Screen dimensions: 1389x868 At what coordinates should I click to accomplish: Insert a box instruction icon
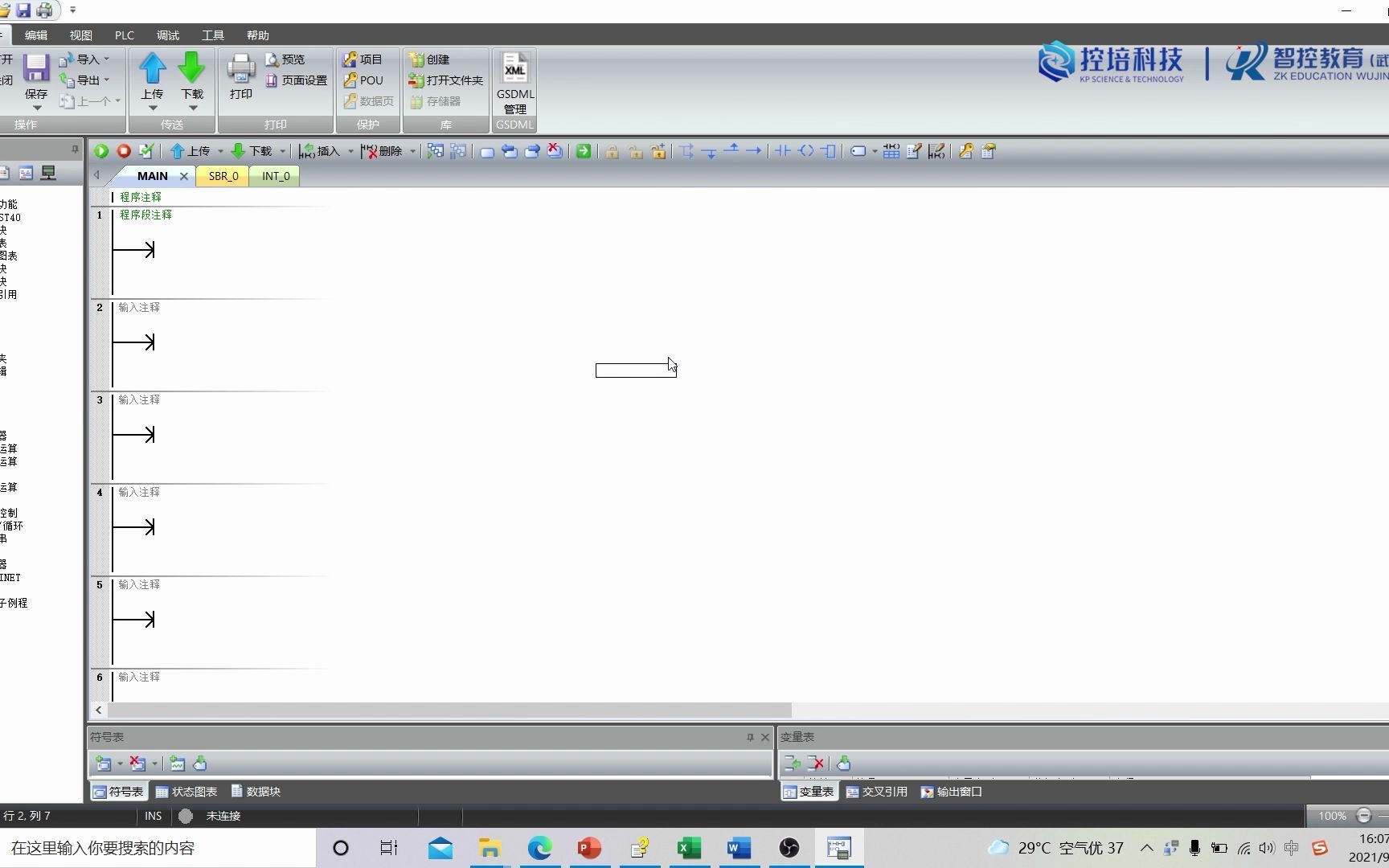coord(829,151)
